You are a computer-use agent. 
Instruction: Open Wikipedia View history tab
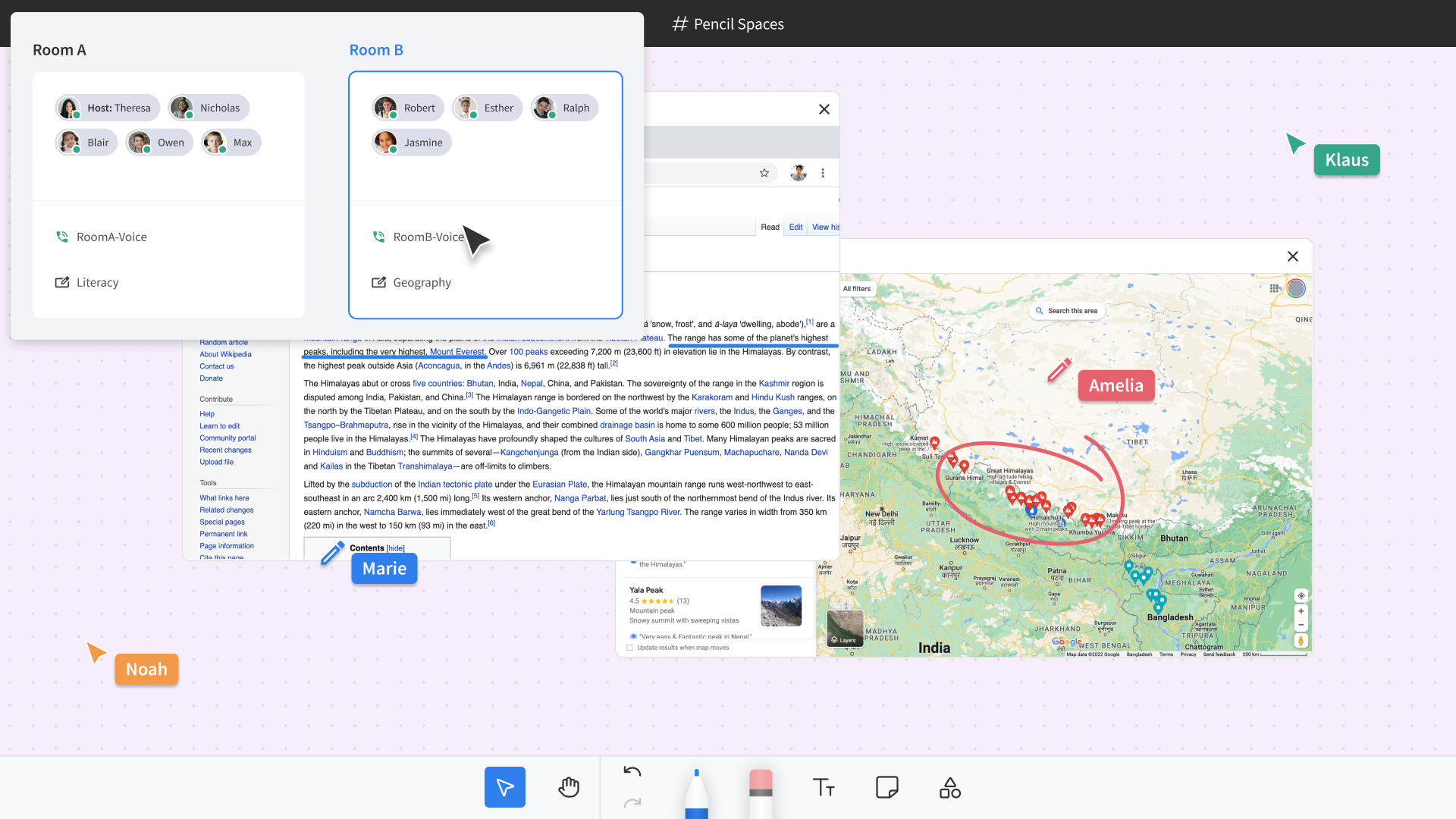pos(825,227)
